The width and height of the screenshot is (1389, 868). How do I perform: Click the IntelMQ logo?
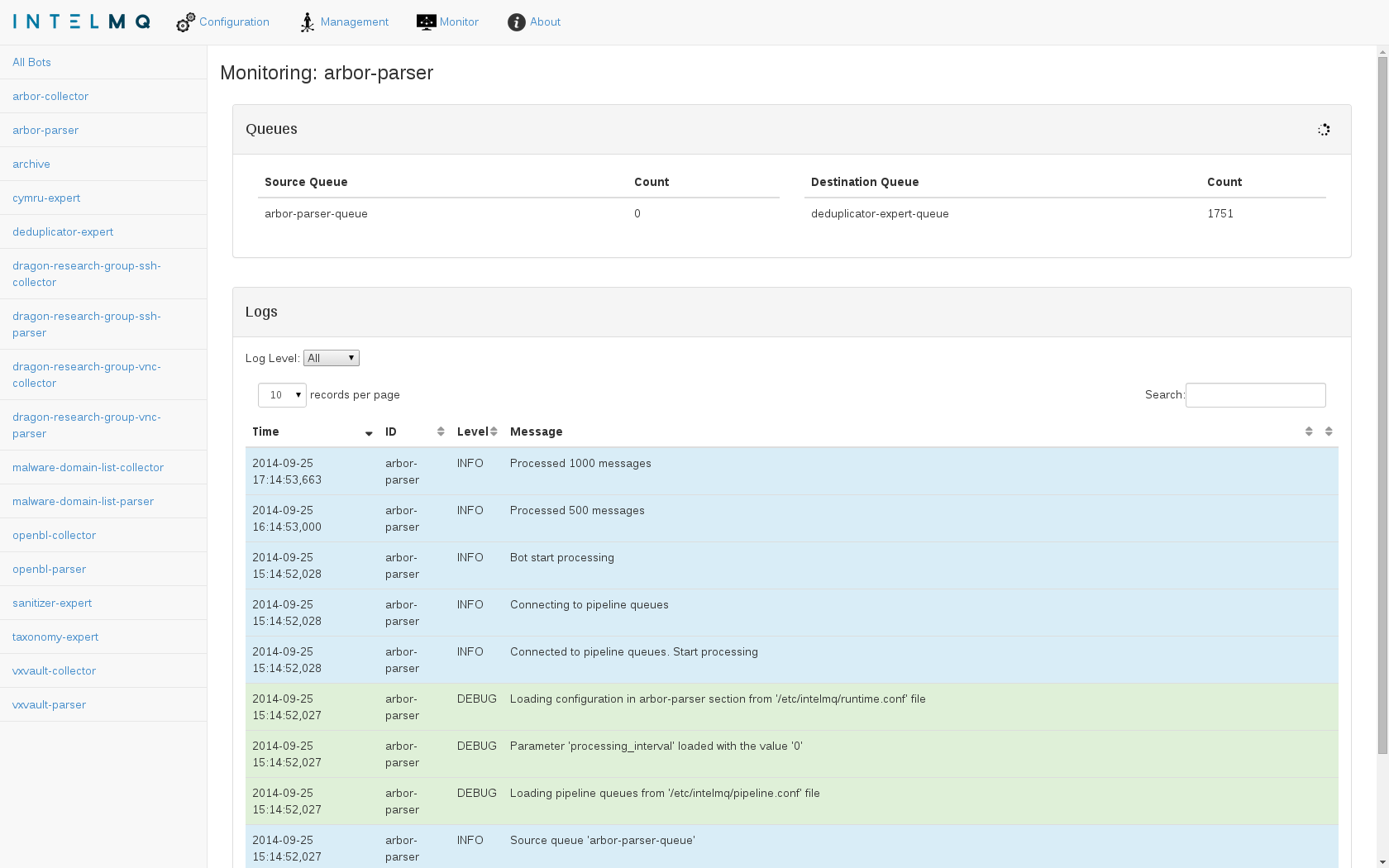82,21
